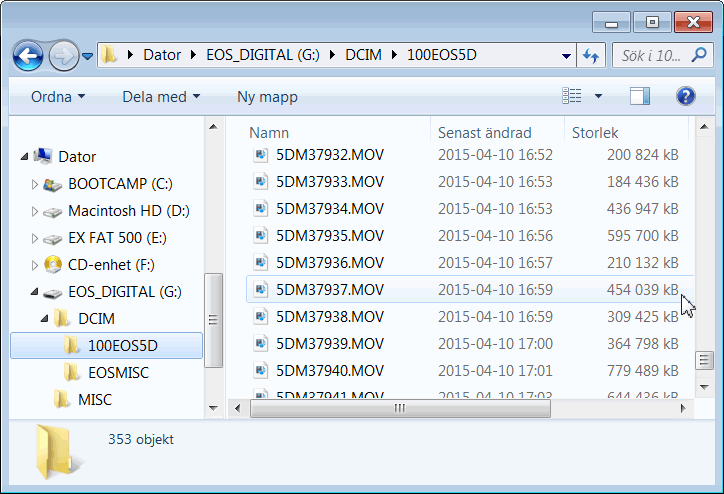Toggle the preview pane icon
724x494 pixels.
pyautogui.click(x=640, y=96)
